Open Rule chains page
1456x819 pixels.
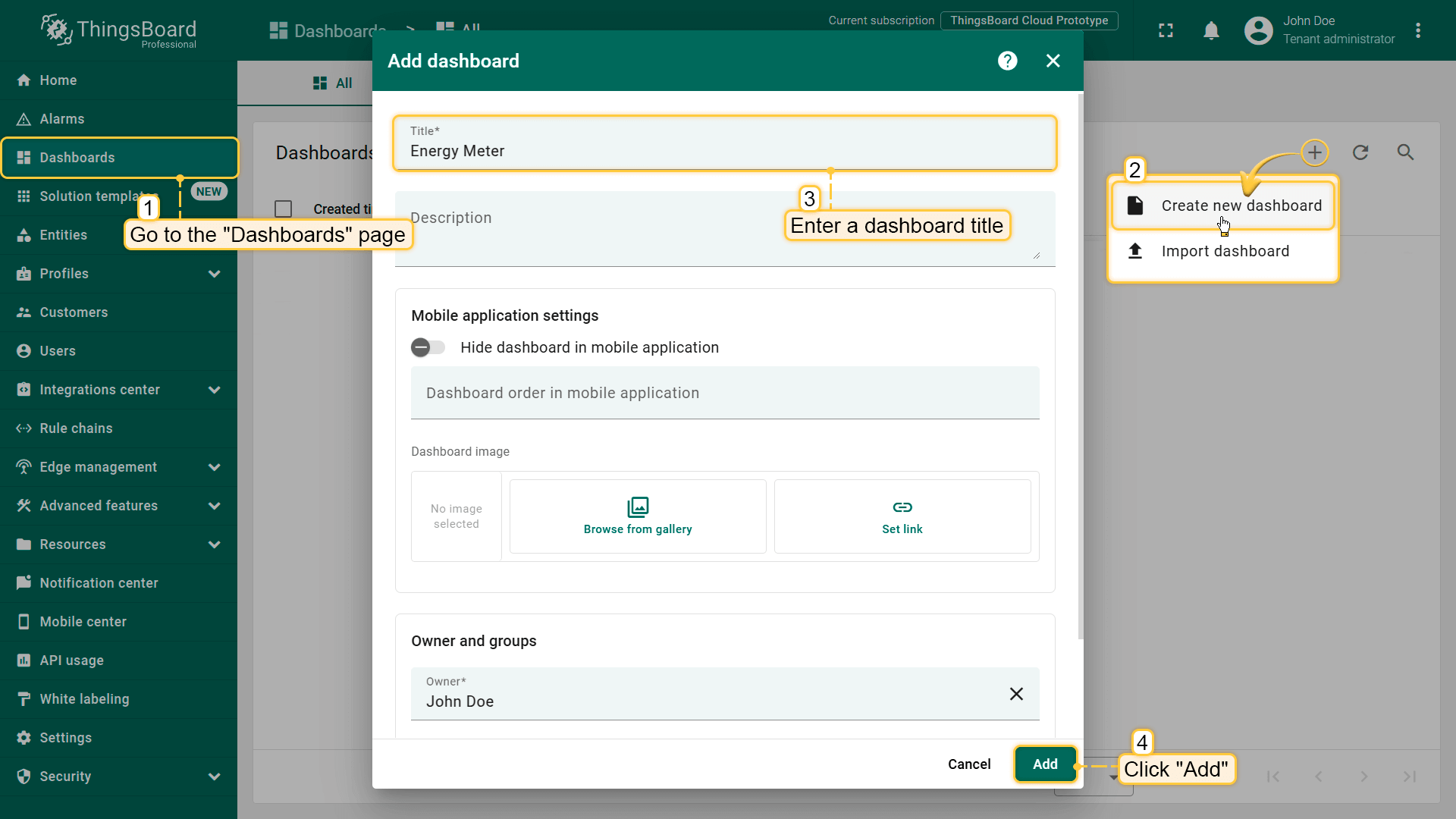(x=118, y=428)
